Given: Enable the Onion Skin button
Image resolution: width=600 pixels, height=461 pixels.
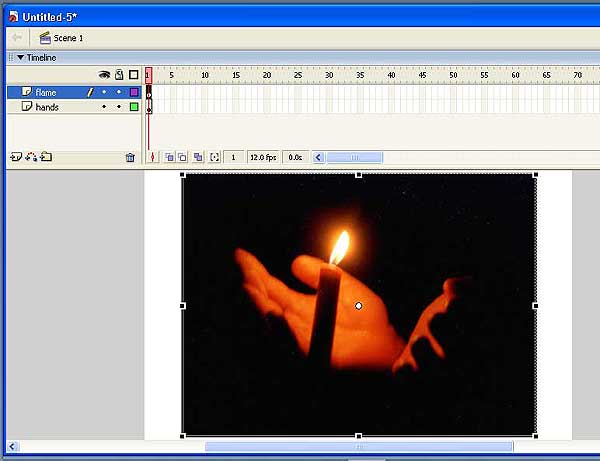Looking at the screenshot, I should [169, 157].
